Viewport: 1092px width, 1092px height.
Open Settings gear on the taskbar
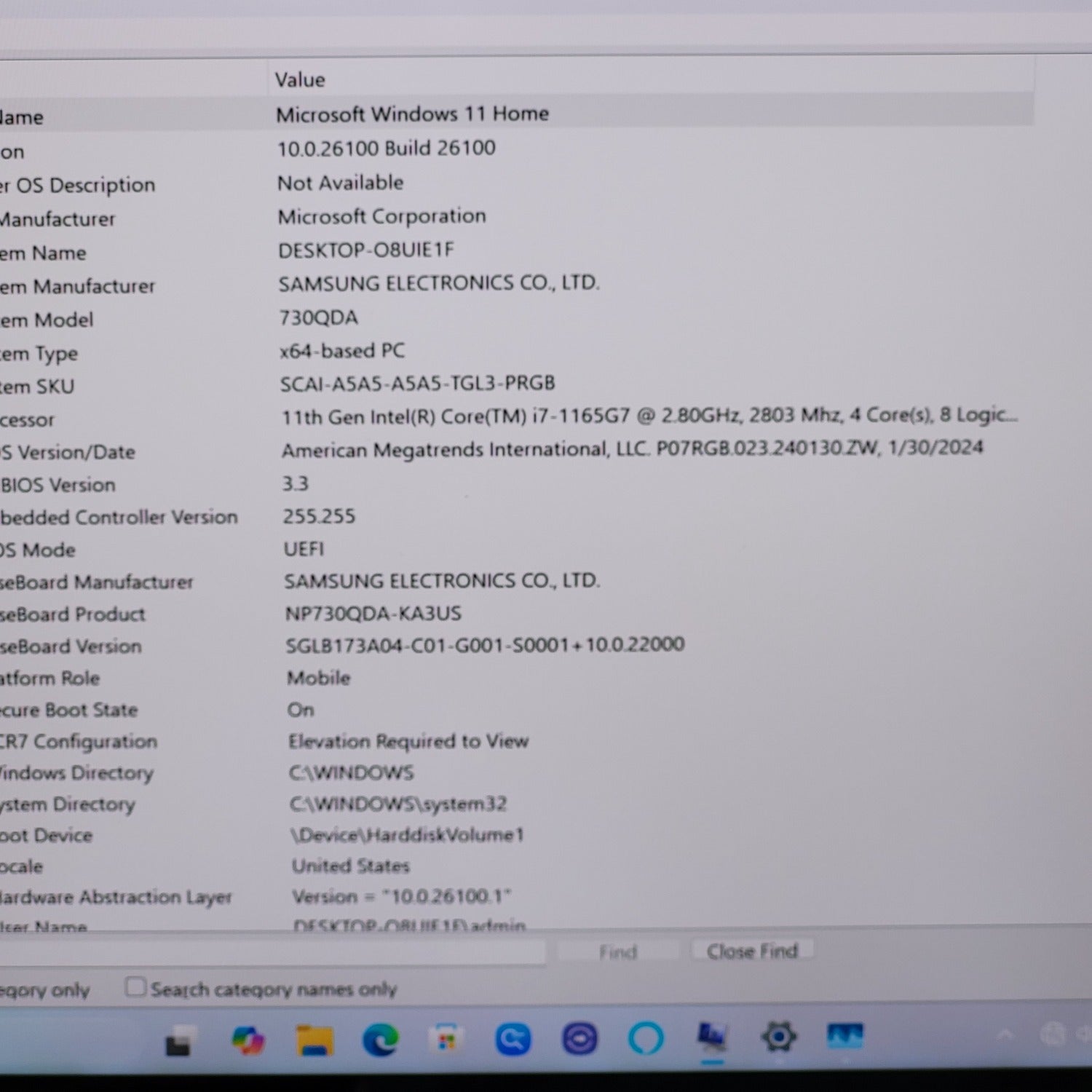pyautogui.click(x=779, y=1037)
